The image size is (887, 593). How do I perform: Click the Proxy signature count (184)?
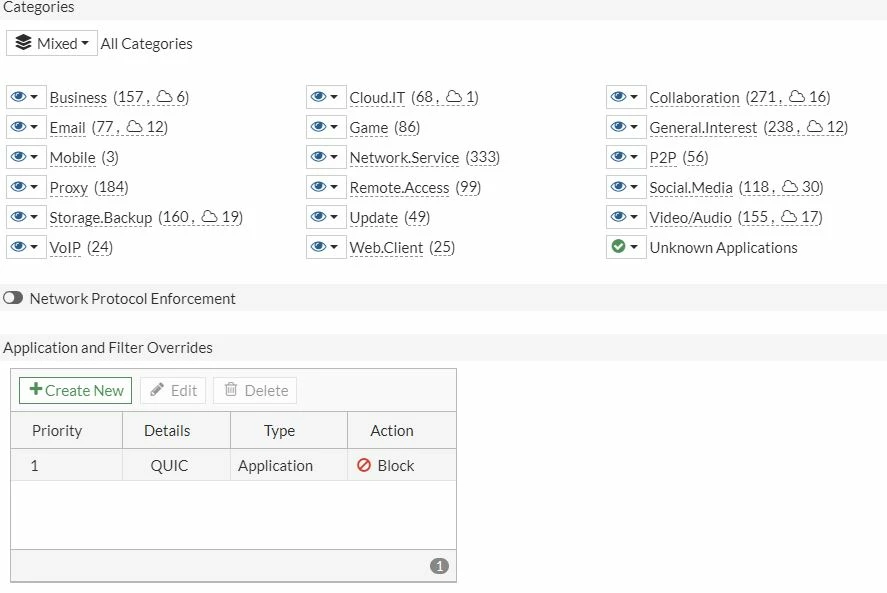tap(111, 187)
